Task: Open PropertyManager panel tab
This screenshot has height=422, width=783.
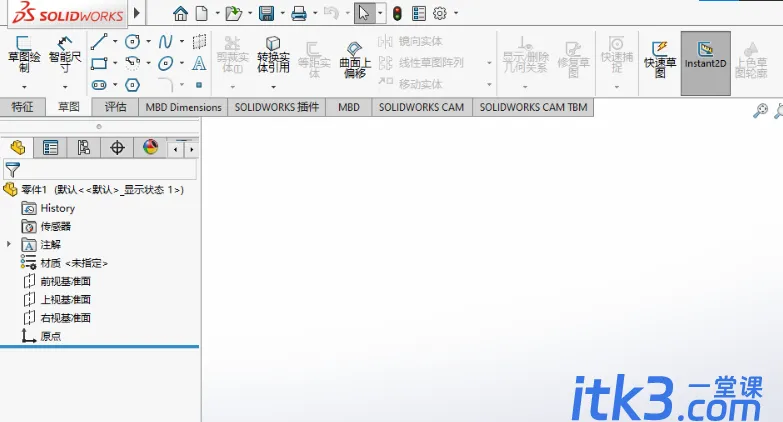Action: tap(50, 148)
